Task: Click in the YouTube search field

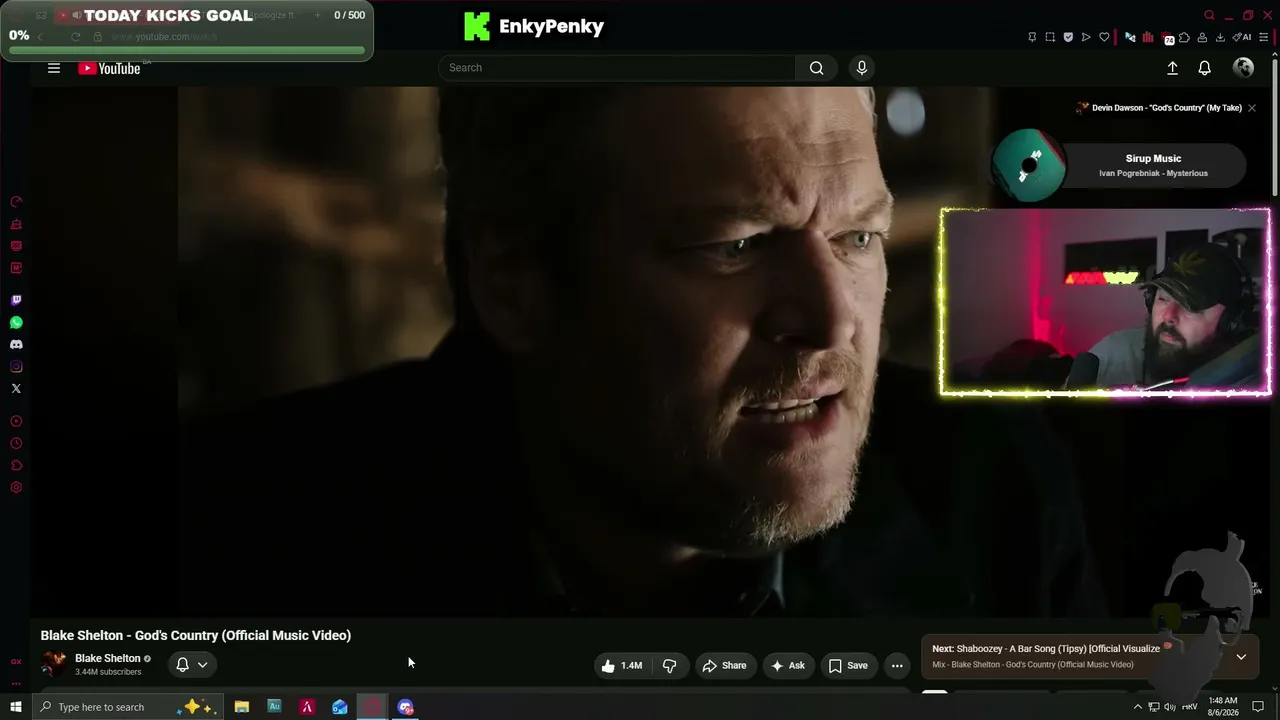Action: 617,68
